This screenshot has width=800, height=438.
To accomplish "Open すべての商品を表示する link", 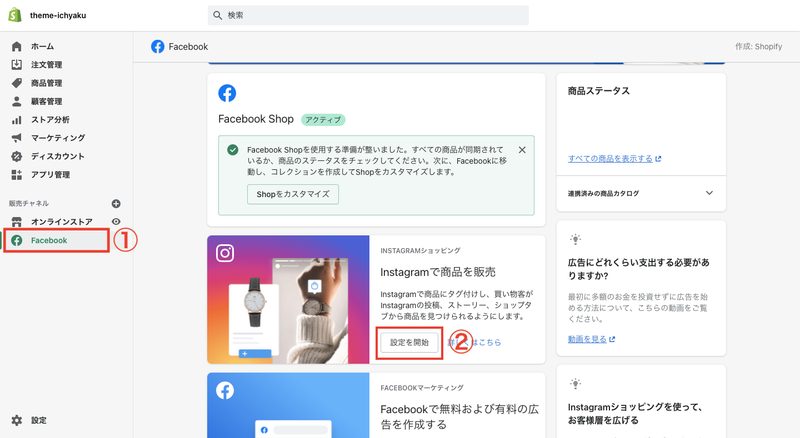I will click(614, 159).
